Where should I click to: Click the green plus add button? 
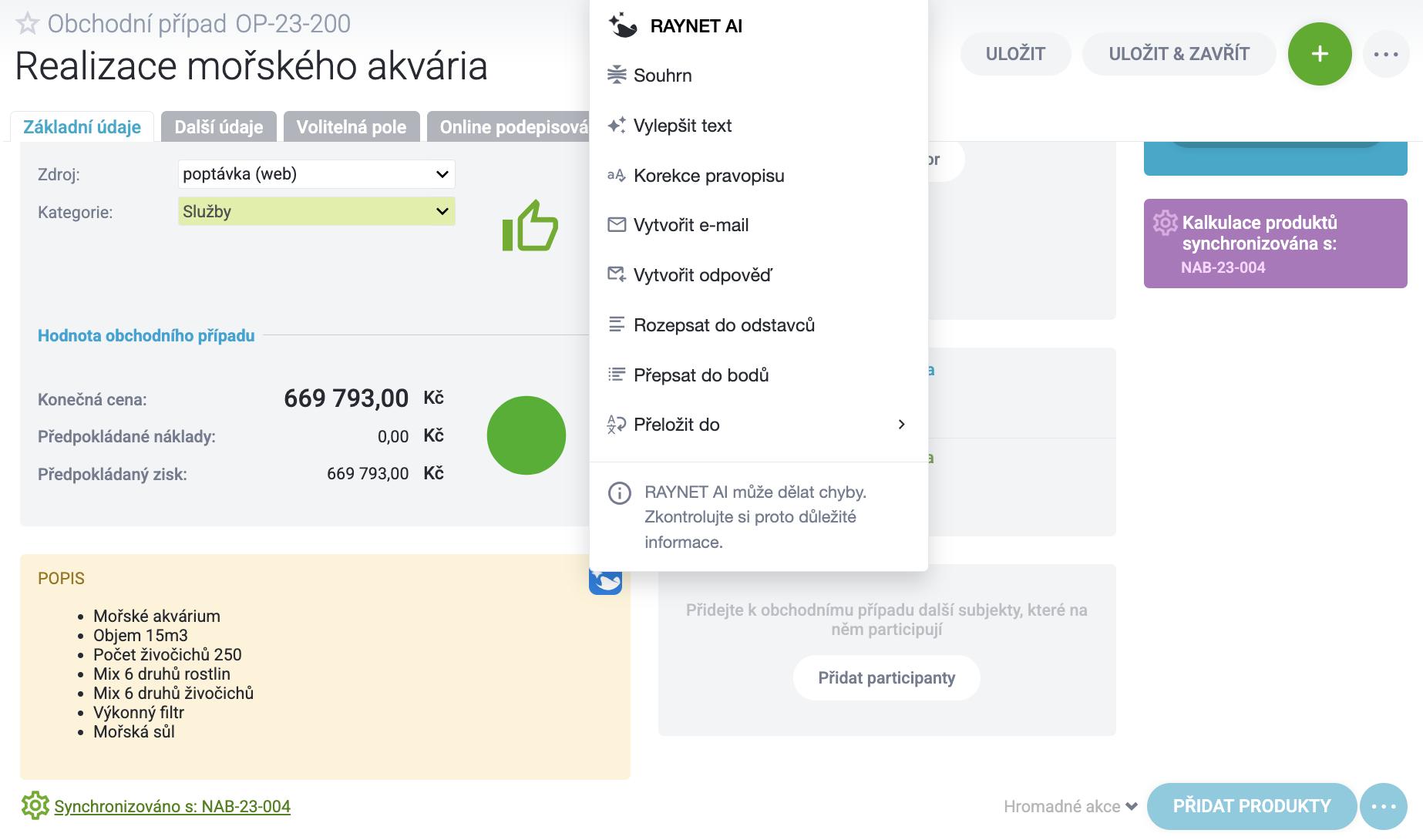click(1319, 54)
